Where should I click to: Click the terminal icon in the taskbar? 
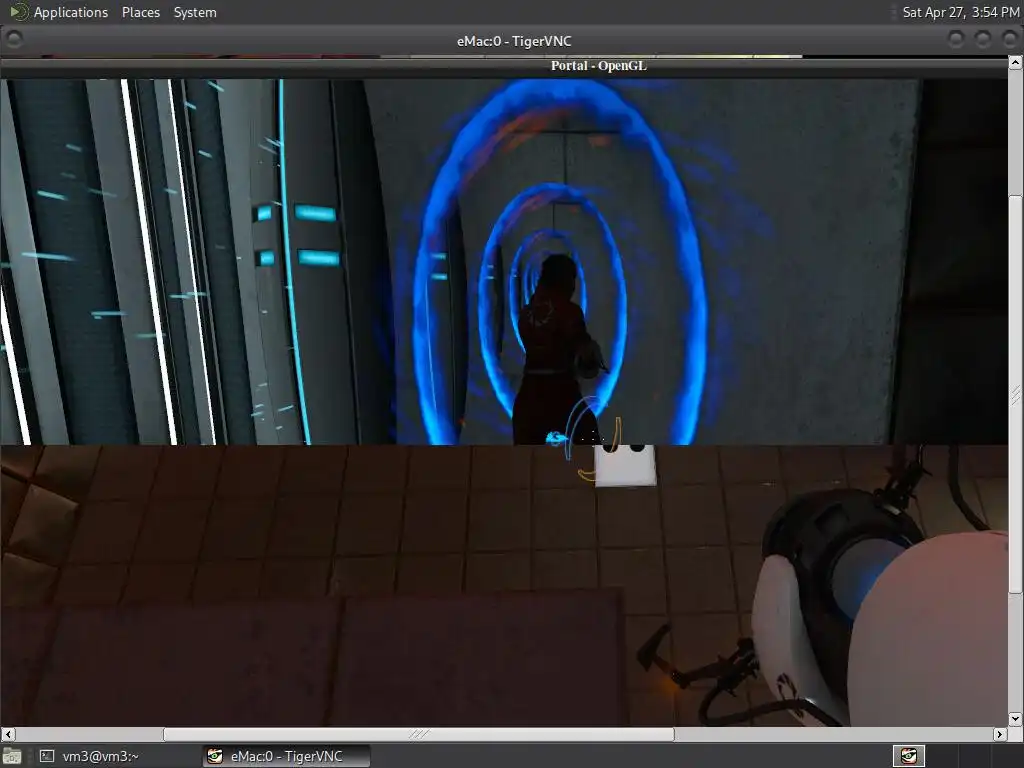coord(47,756)
